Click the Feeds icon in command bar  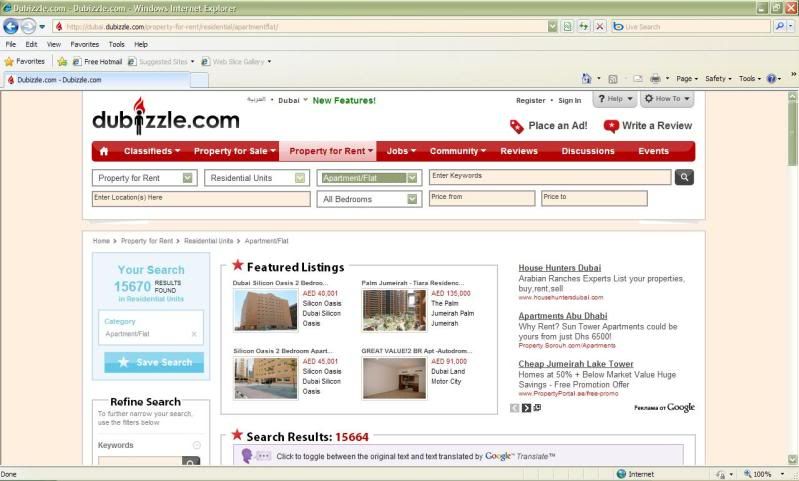pyautogui.click(x=613, y=79)
